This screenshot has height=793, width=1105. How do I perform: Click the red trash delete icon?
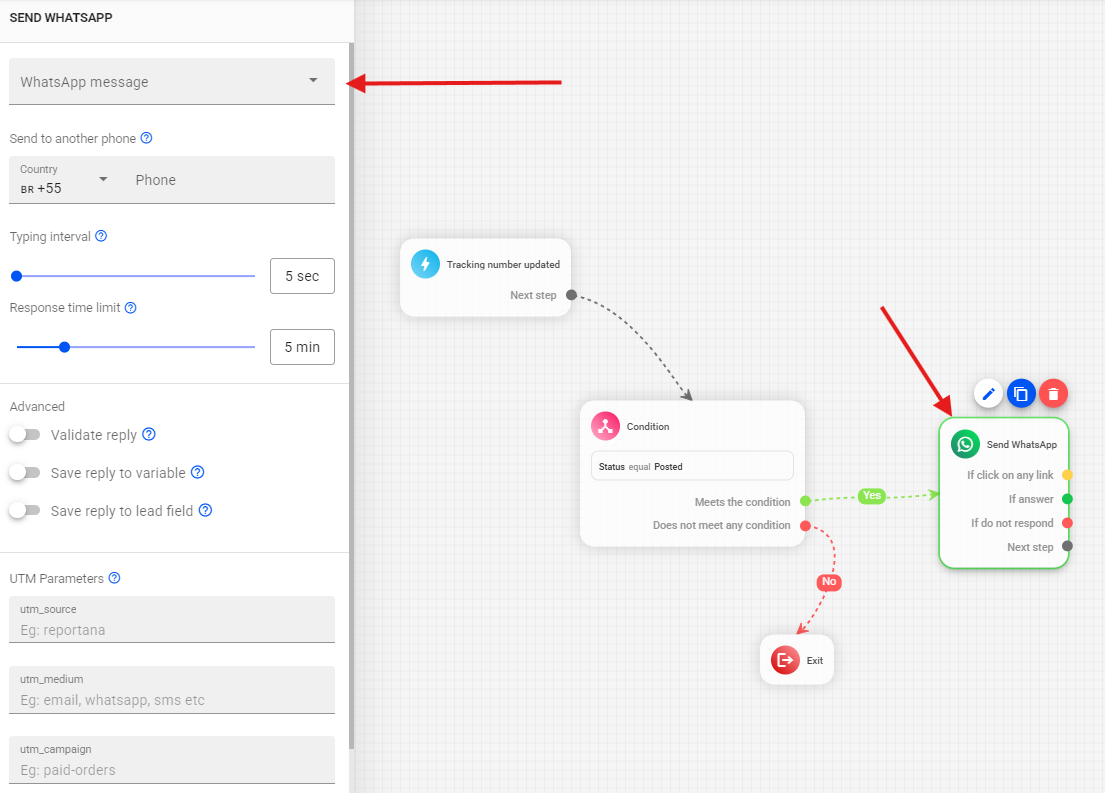coord(1053,394)
